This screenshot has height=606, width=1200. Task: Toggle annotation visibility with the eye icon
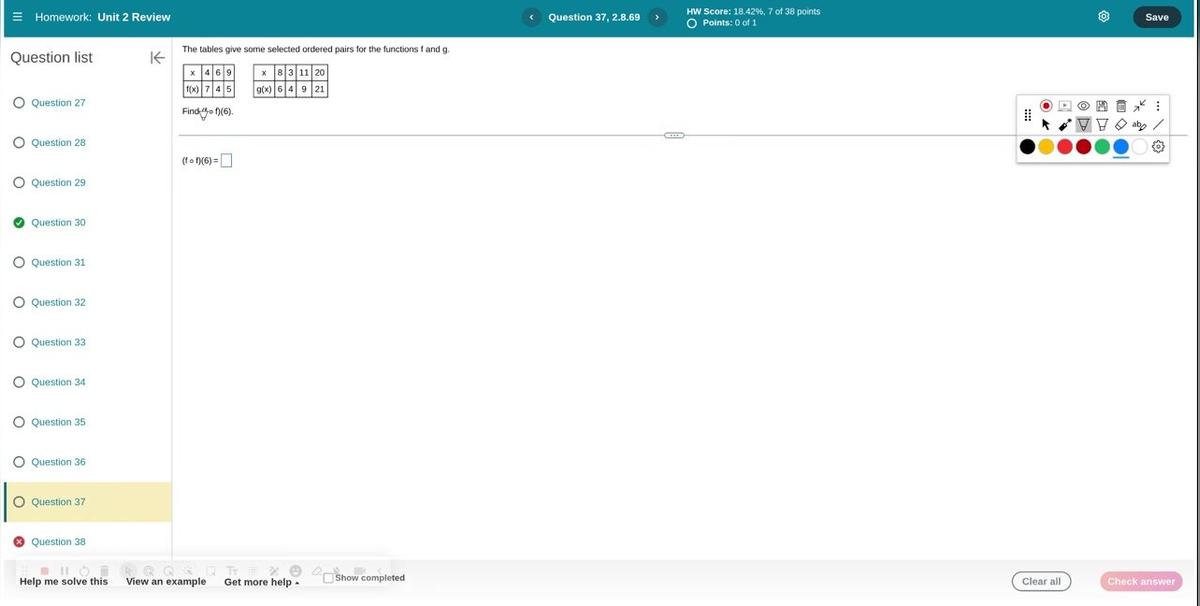pyautogui.click(x=1083, y=105)
